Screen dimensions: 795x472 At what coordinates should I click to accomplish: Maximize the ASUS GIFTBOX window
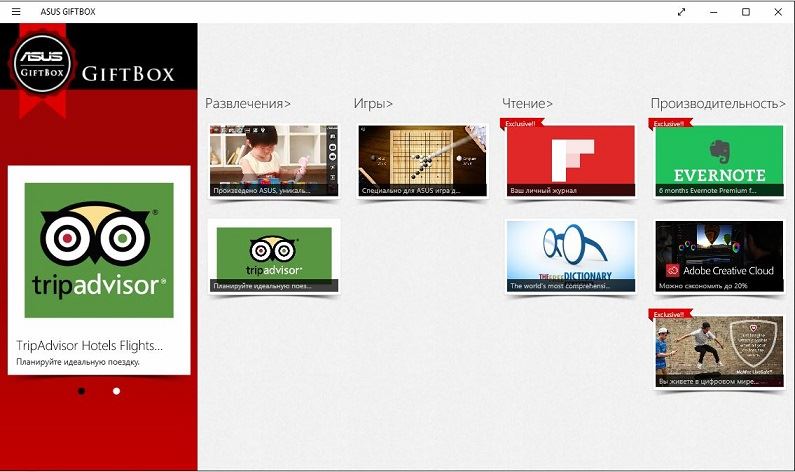746,12
